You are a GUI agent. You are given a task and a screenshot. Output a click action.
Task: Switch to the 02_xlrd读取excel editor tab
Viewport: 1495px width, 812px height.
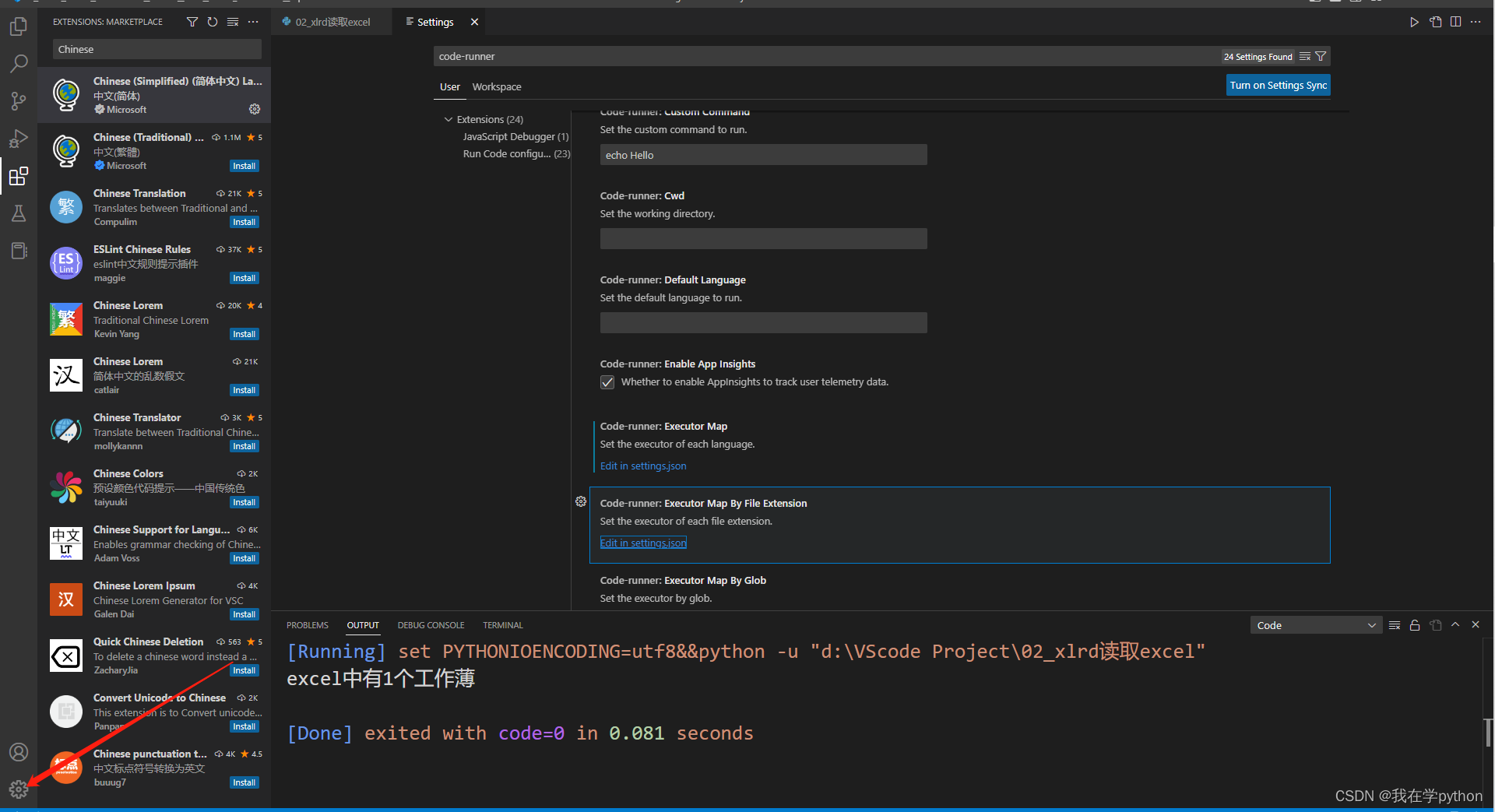click(332, 22)
